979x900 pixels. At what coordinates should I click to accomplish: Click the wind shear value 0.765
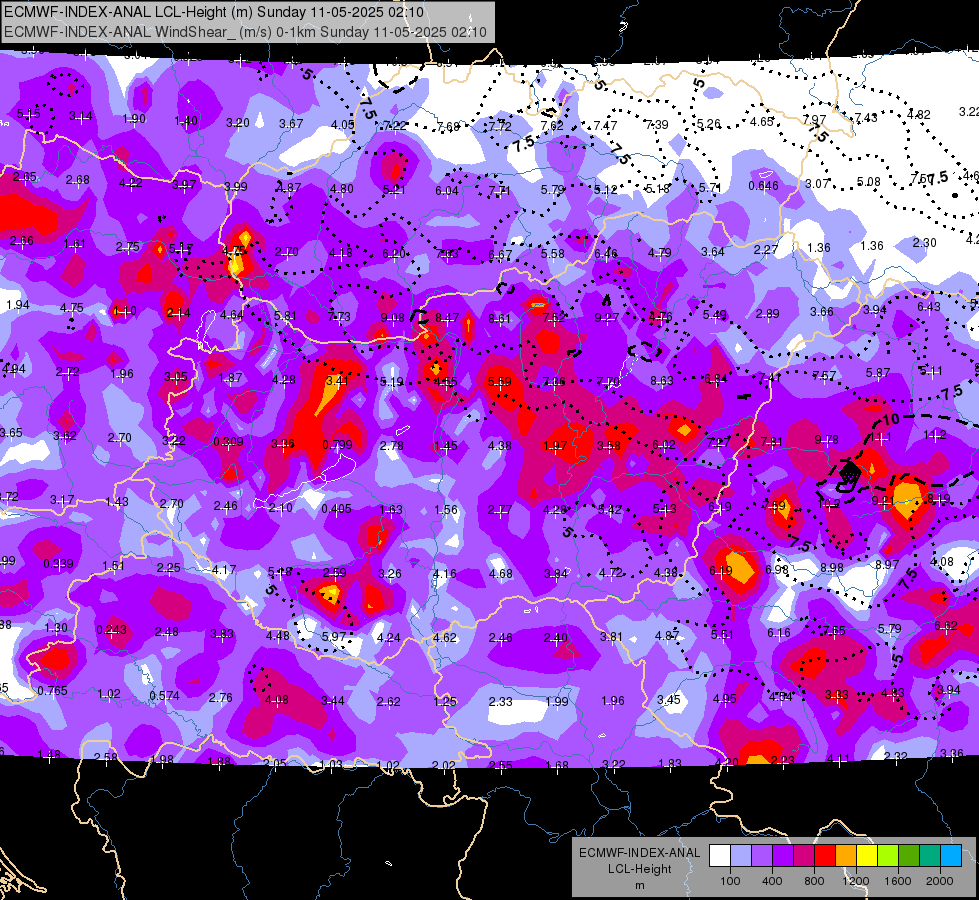tap(52, 690)
